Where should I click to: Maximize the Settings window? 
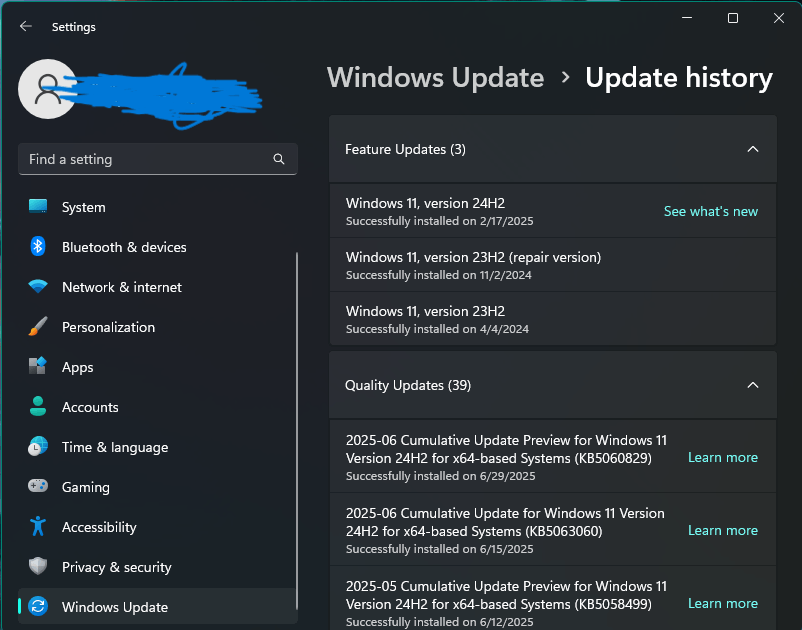point(732,18)
